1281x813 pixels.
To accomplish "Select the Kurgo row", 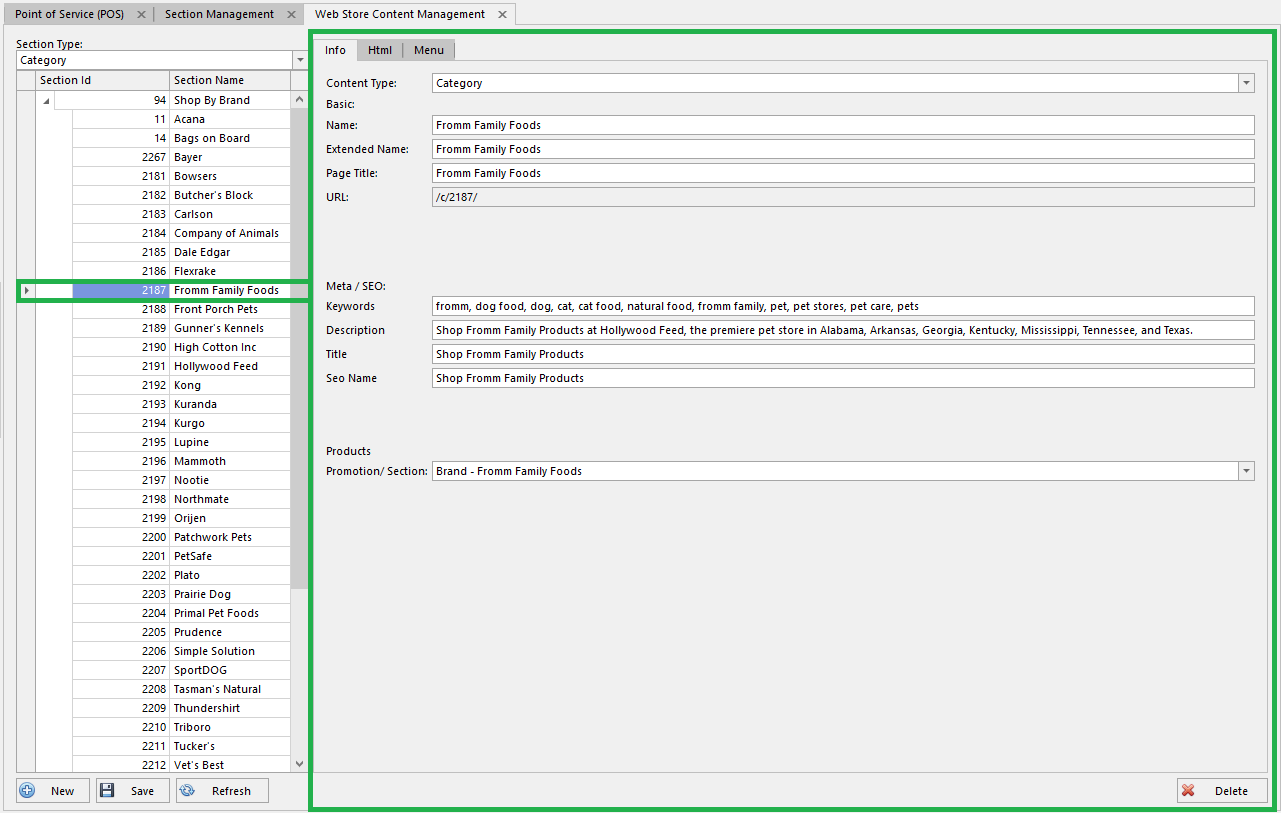I will point(181,423).
